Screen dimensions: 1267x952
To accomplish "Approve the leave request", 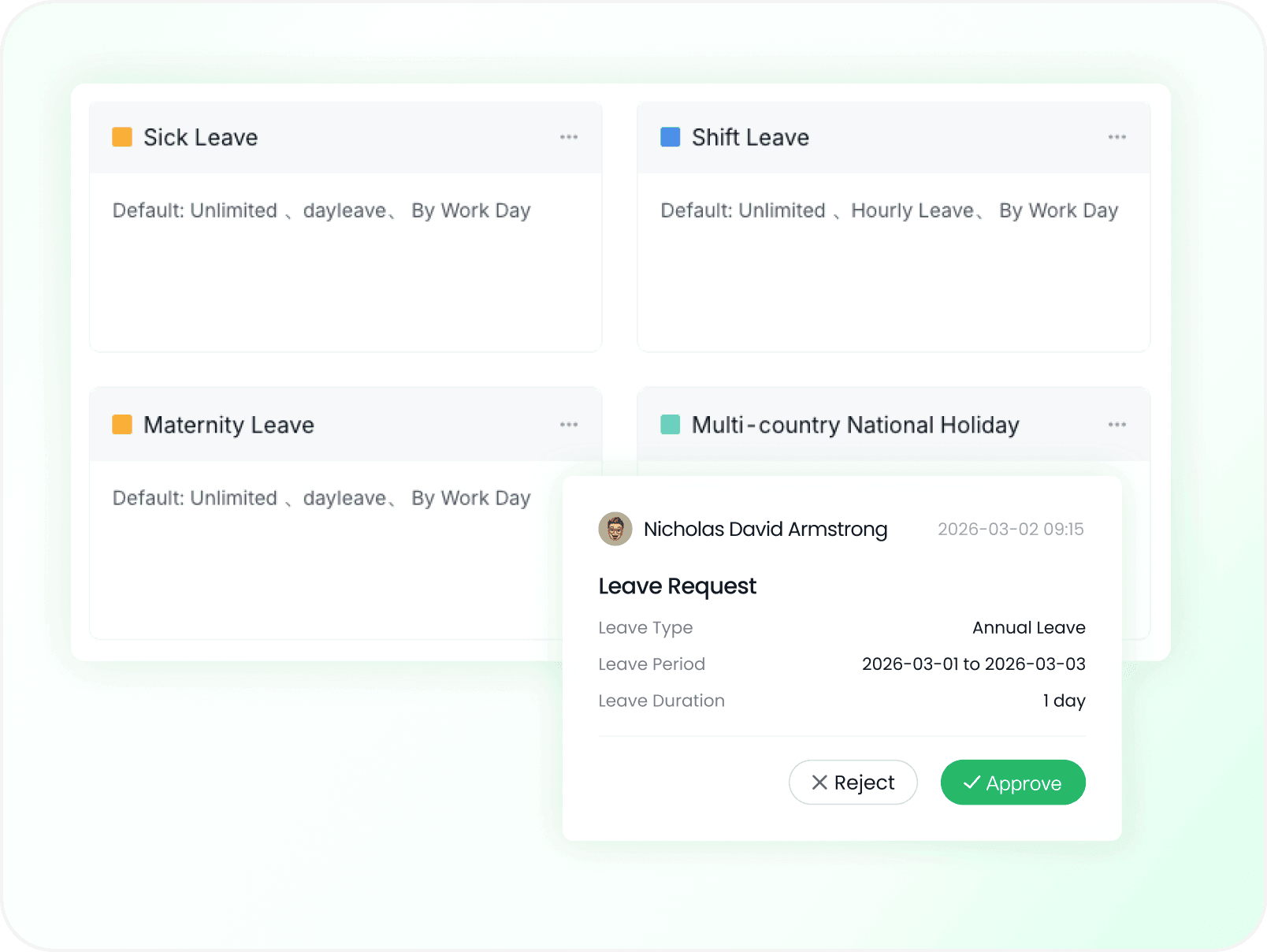I will click(1012, 783).
